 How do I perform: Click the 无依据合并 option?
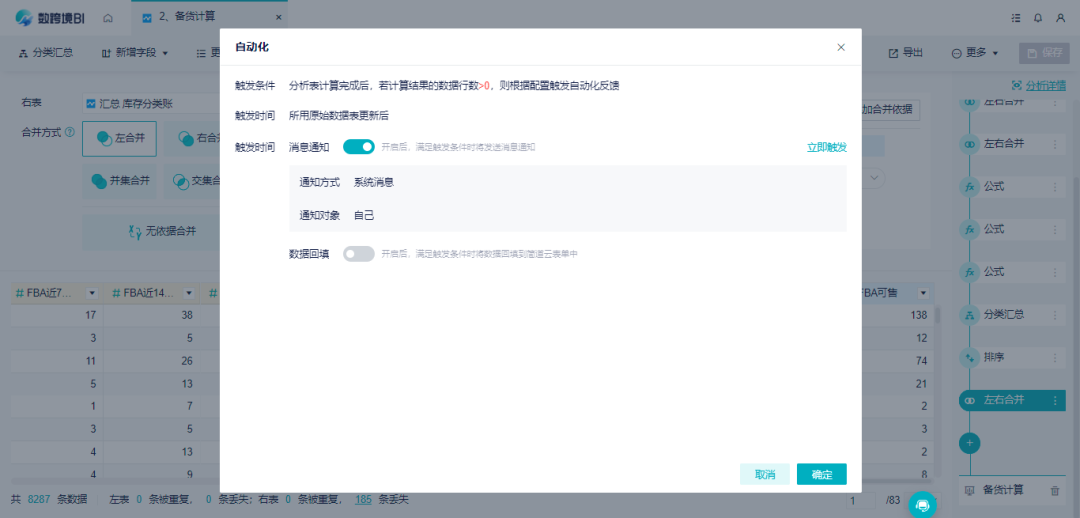pos(164,231)
